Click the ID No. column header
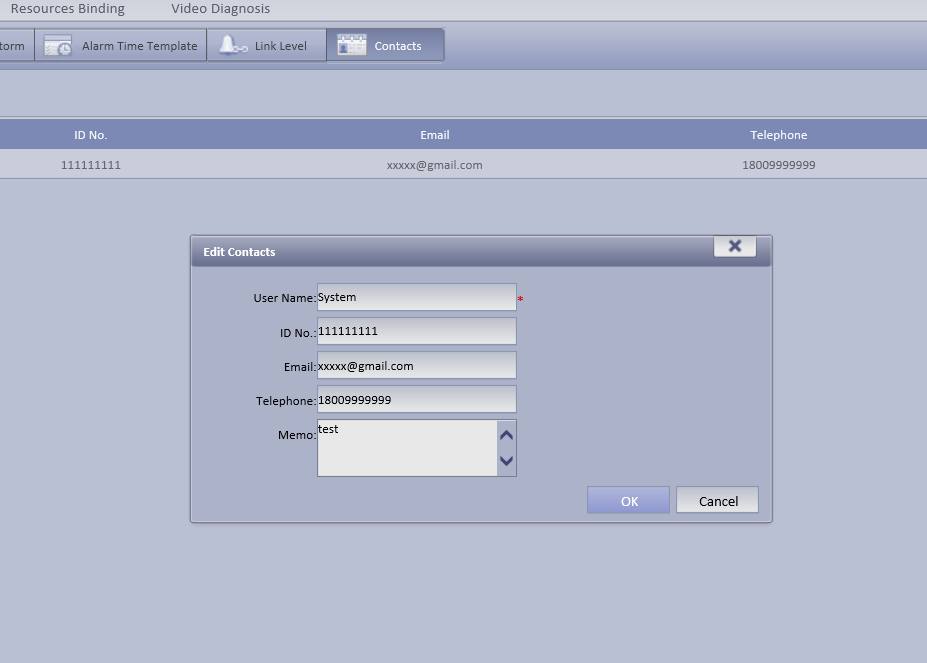This screenshot has height=663, width=927. click(90, 135)
